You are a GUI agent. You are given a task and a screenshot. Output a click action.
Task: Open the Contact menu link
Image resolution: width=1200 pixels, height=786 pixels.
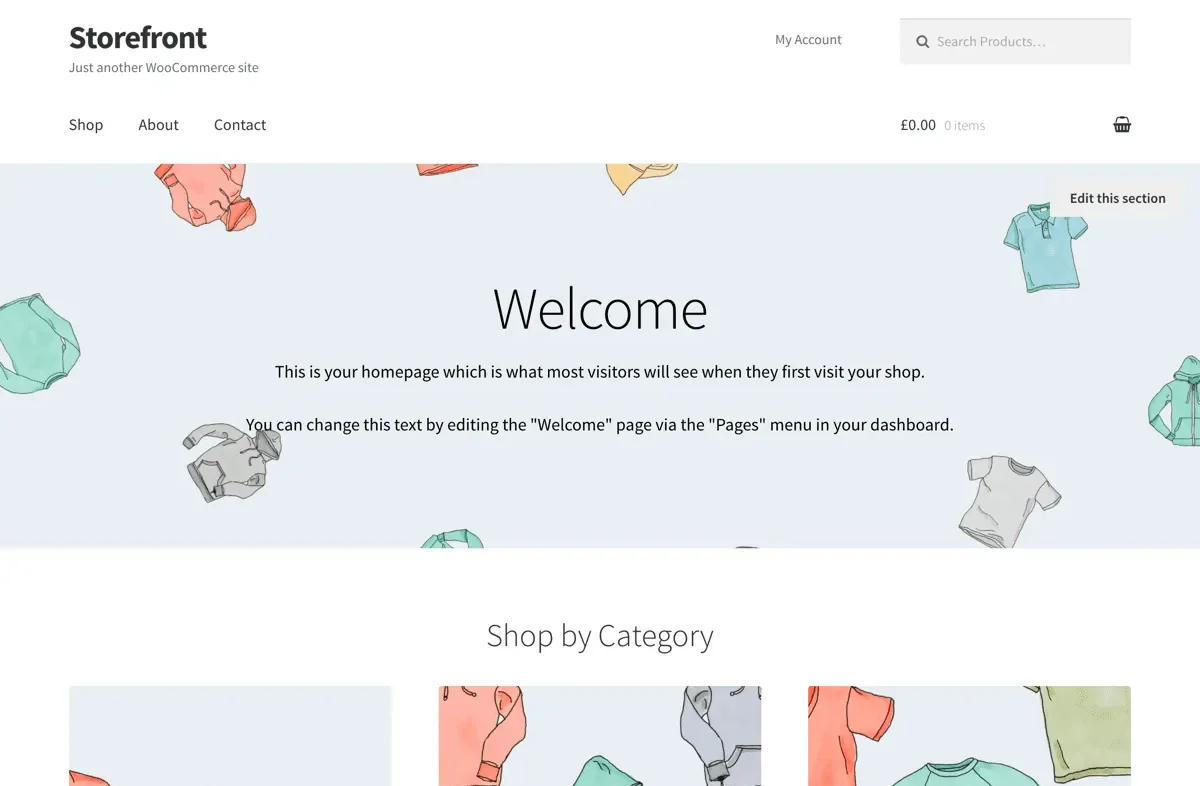(240, 125)
